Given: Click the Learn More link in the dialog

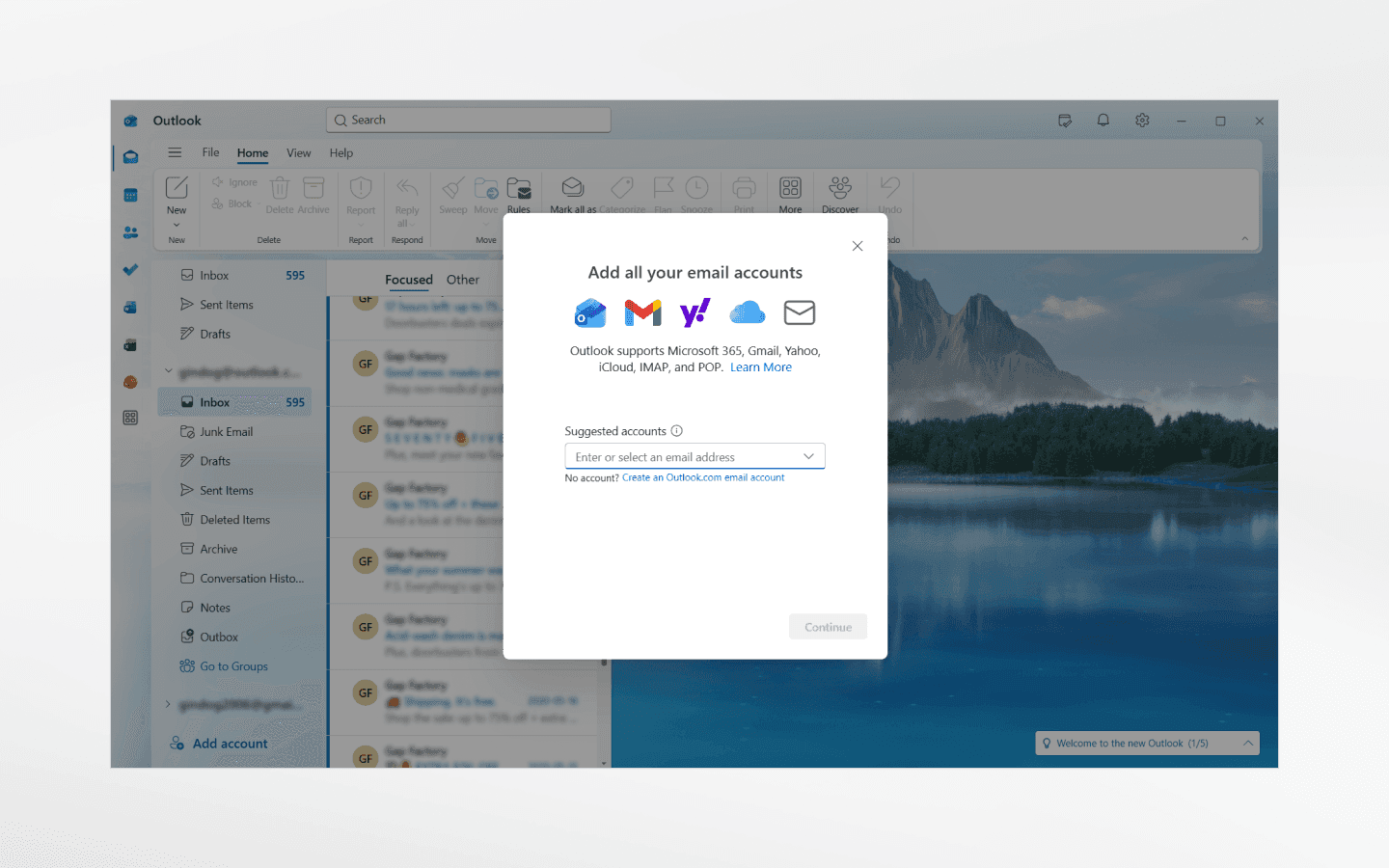Looking at the screenshot, I should tap(760, 366).
